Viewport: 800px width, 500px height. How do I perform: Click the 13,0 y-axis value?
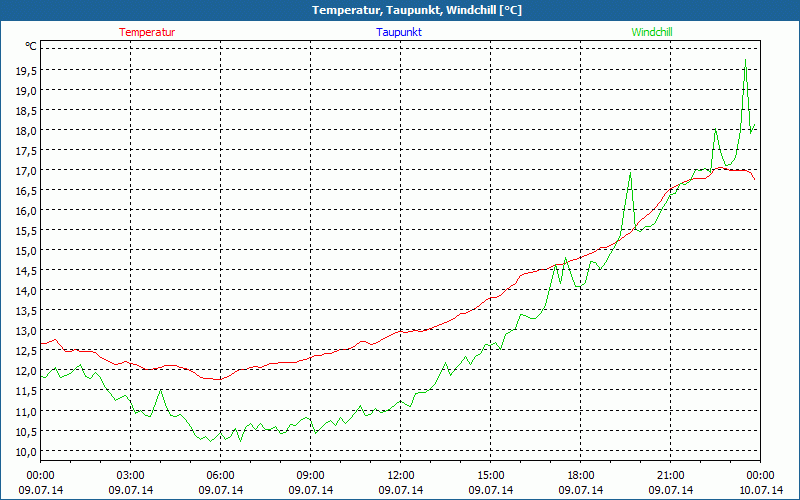click(x=26, y=331)
